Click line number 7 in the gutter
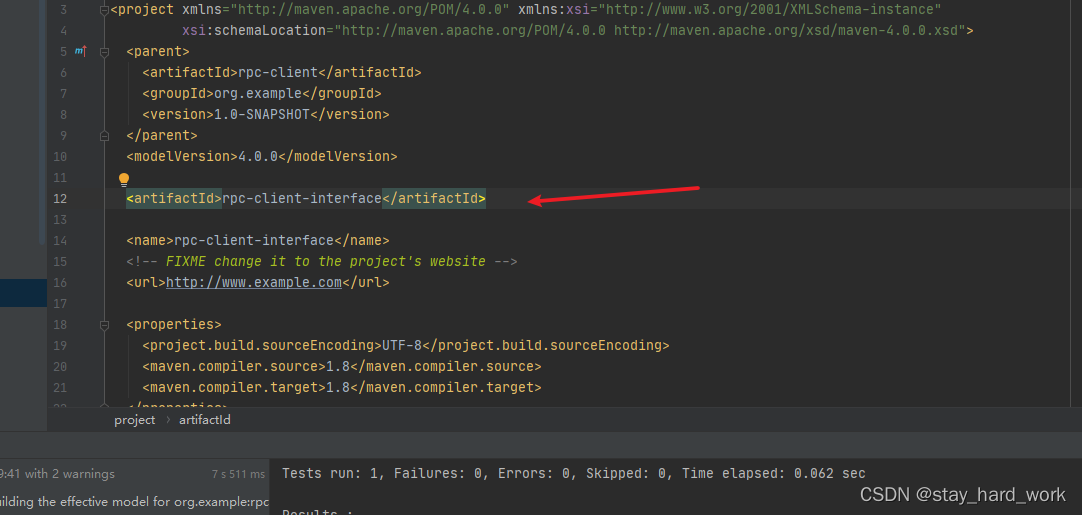This screenshot has height=515, width=1082. point(63,93)
